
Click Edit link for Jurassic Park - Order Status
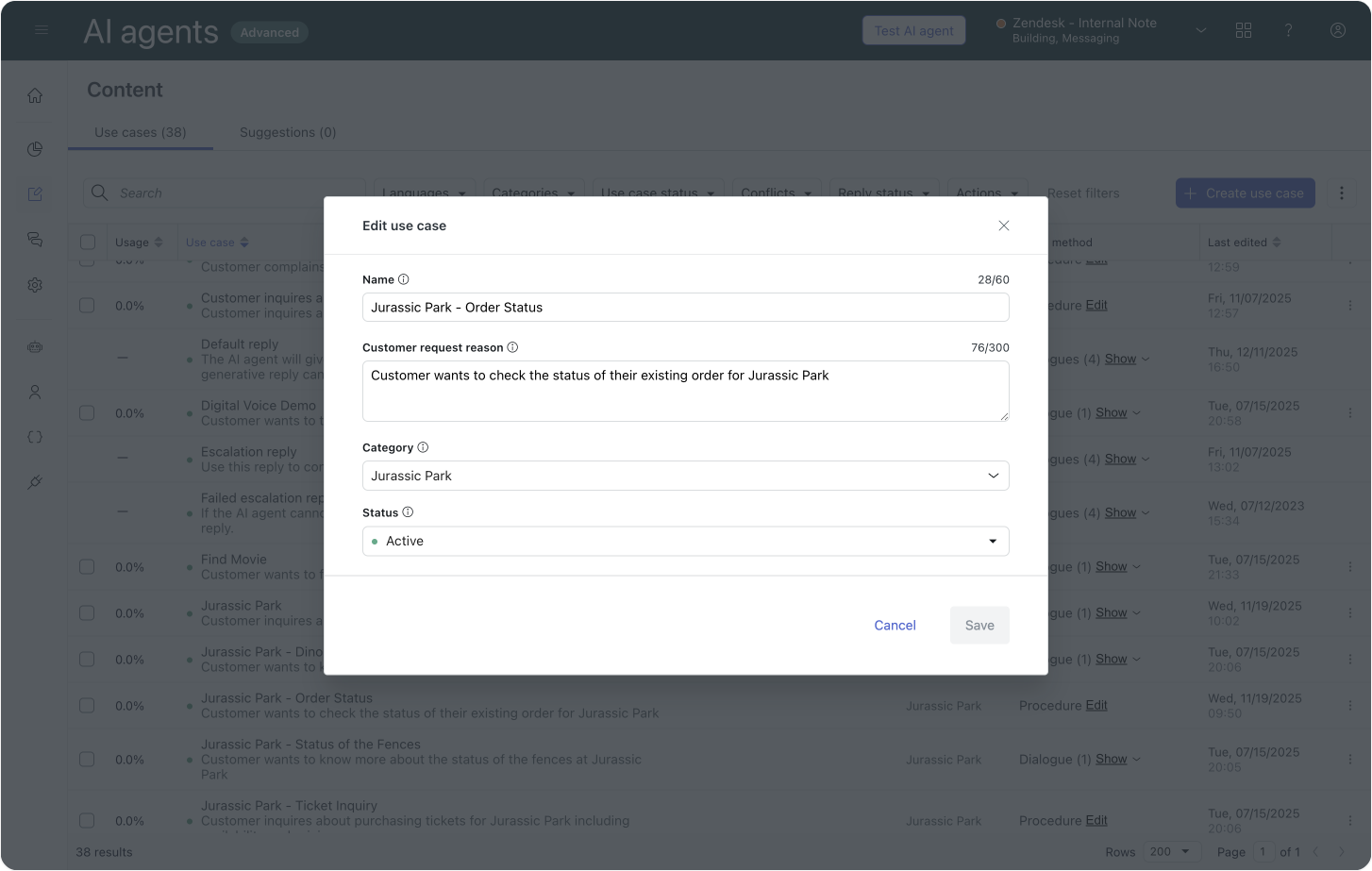[1096, 706]
